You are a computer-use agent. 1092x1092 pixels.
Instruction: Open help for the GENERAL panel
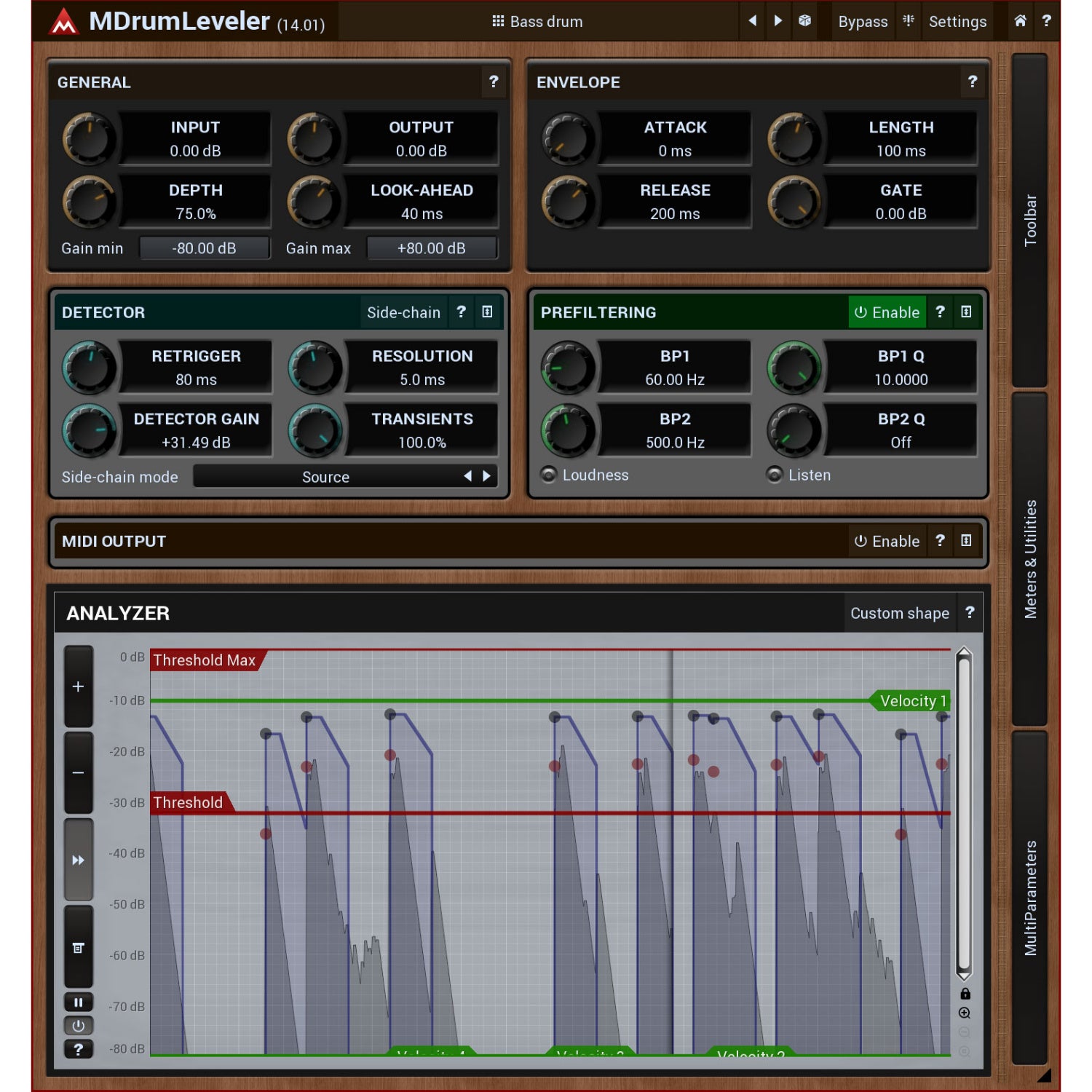(x=494, y=82)
